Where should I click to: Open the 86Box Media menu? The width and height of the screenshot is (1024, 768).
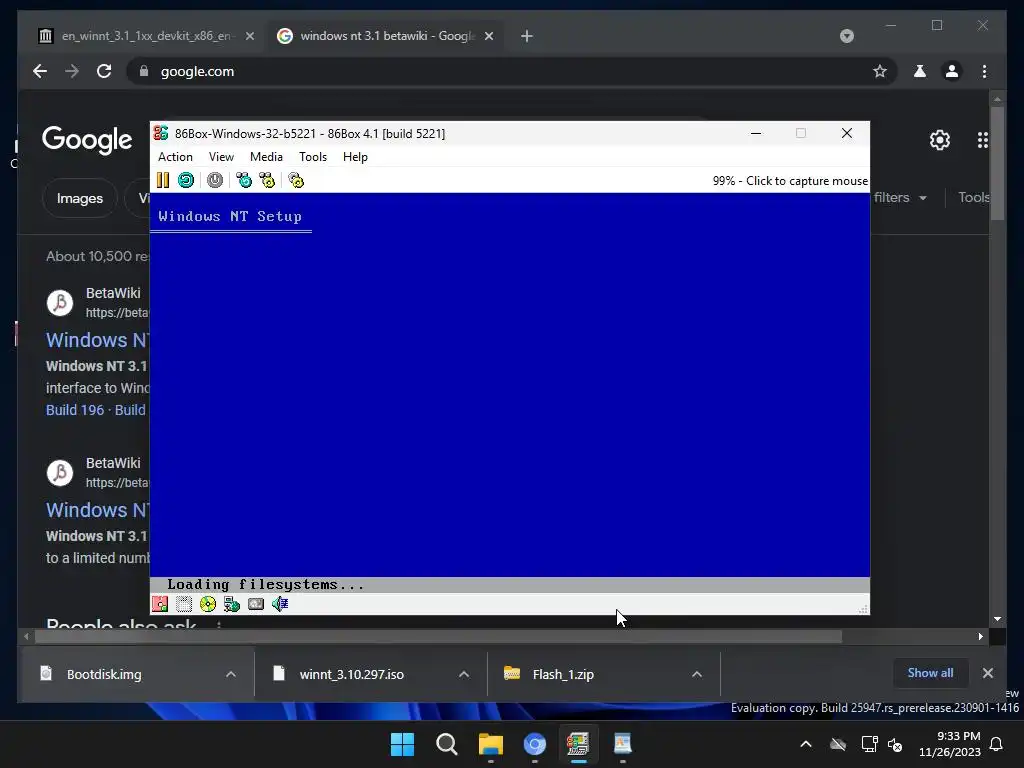(x=266, y=157)
